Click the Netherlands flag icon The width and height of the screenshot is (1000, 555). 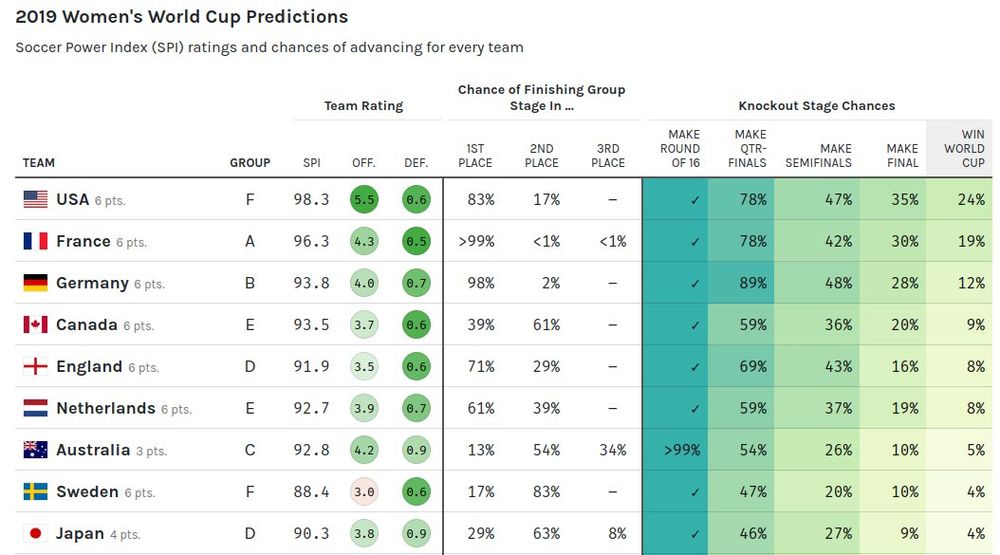pos(35,409)
